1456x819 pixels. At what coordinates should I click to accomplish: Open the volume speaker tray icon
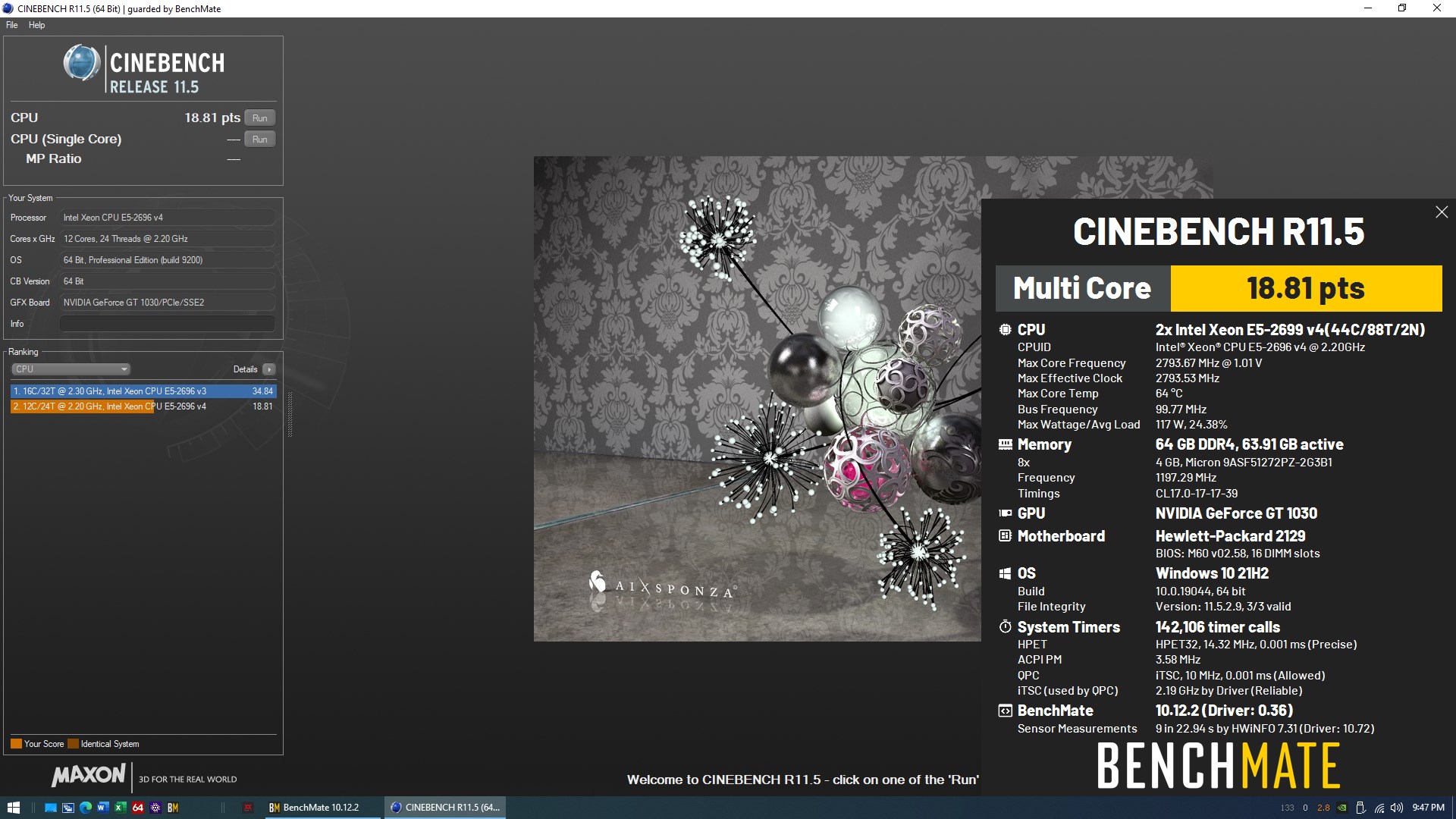[1397, 808]
